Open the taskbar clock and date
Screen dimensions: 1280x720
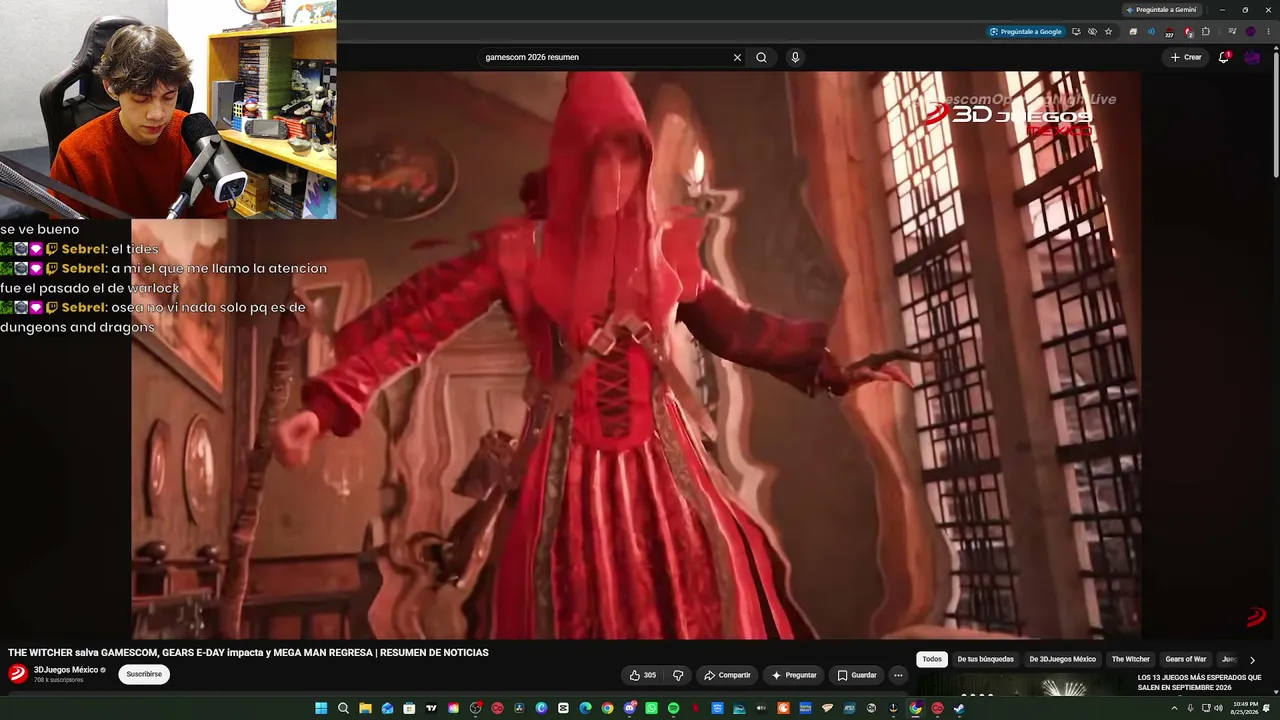point(1245,708)
